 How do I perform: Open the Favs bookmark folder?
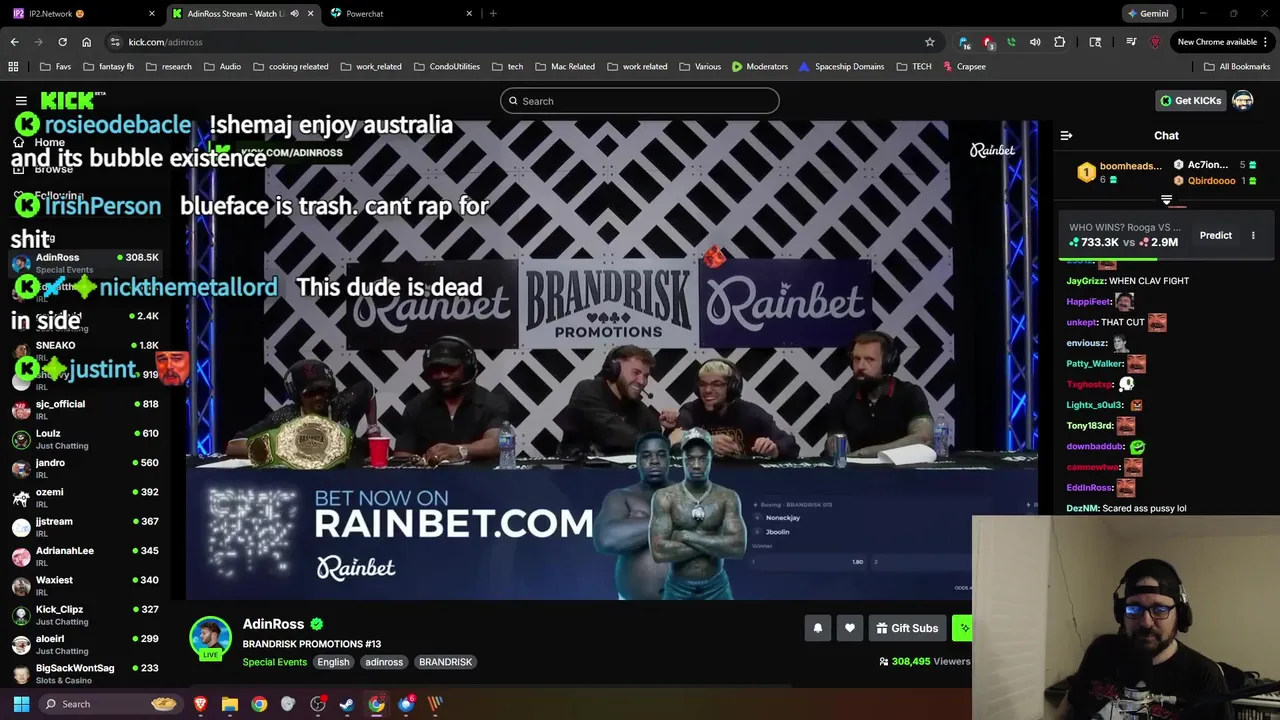55,67
